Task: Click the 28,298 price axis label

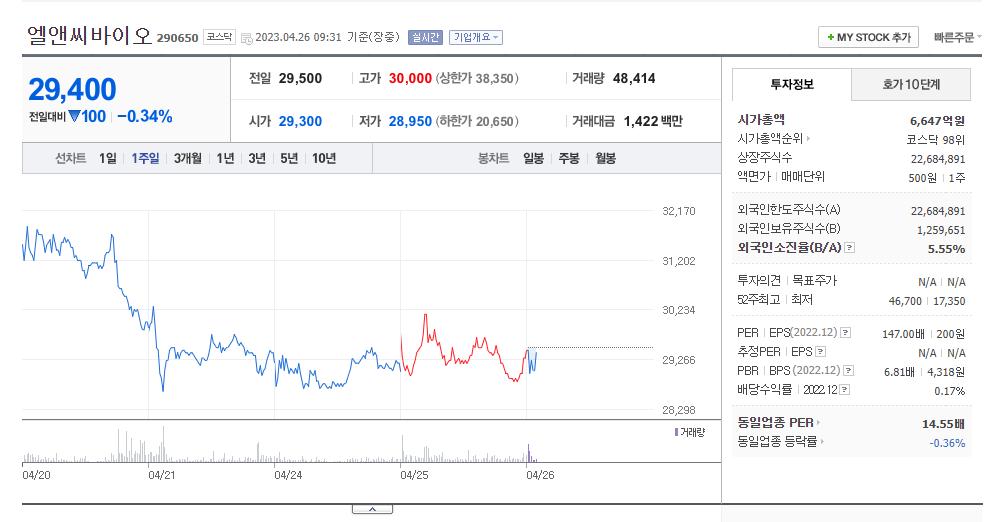Action: coord(679,410)
